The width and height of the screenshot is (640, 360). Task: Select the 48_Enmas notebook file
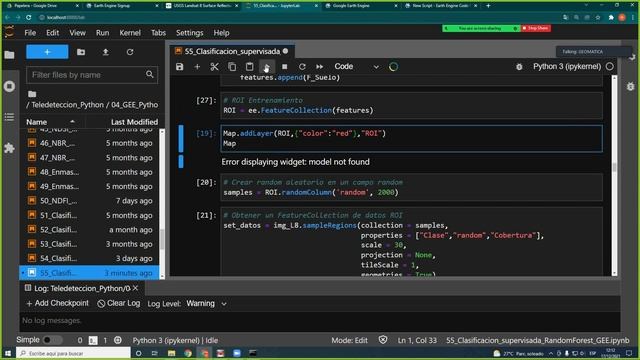click(x=90, y=172)
